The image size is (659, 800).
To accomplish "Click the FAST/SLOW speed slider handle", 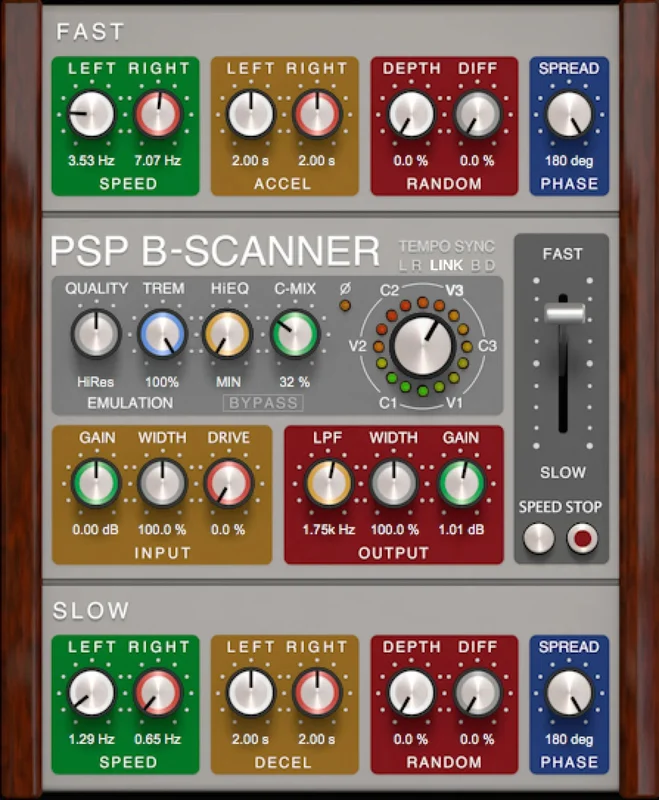I will (564, 313).
